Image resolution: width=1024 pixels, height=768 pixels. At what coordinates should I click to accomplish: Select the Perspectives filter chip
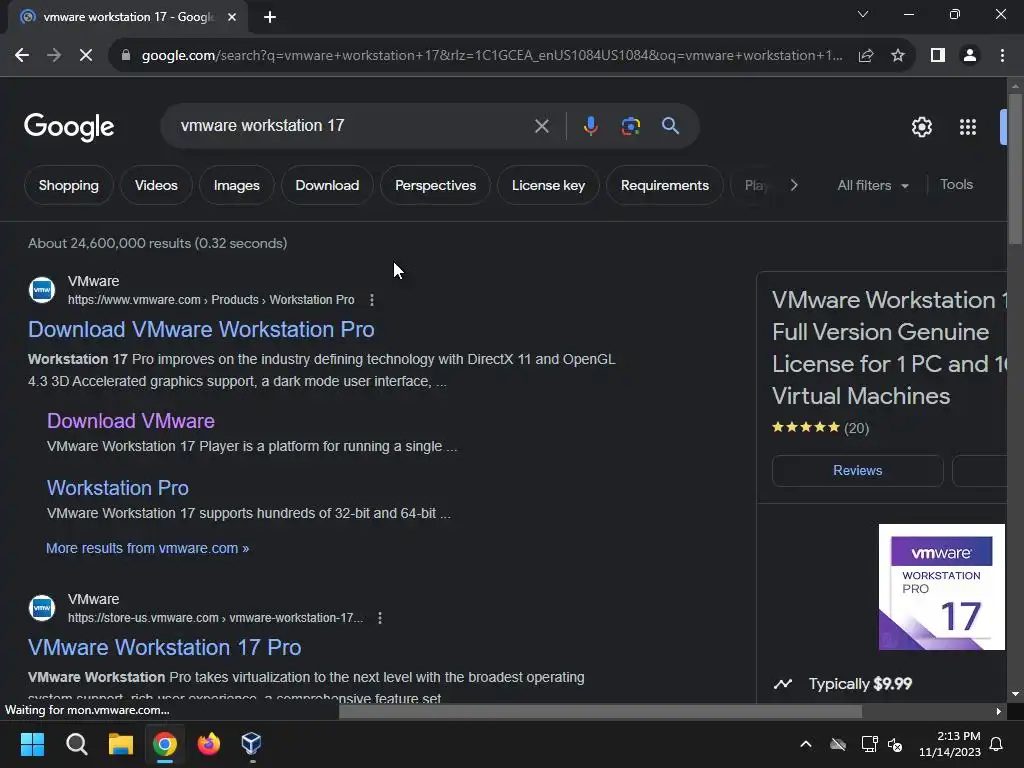pos(436,185)
